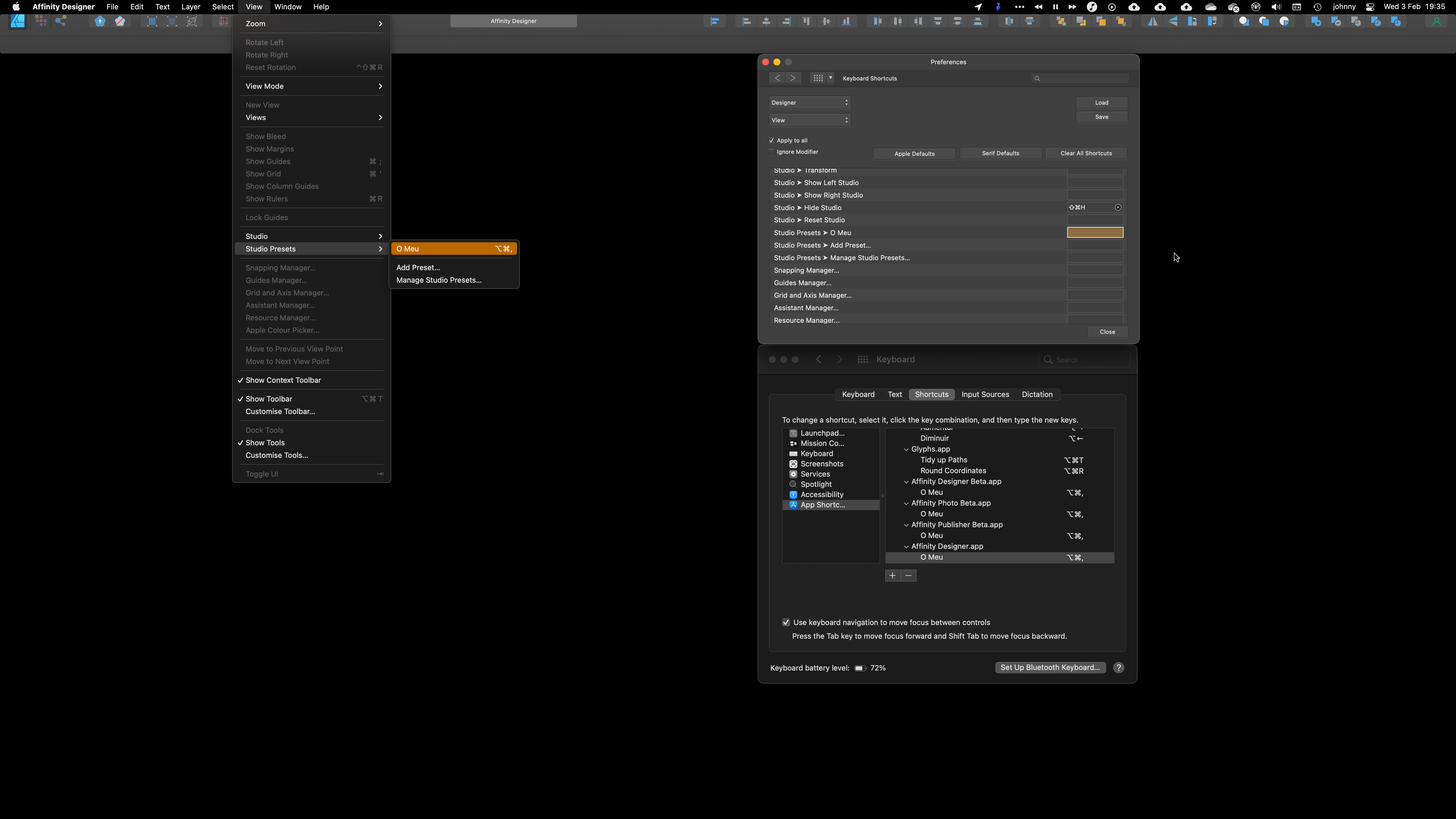Clear the Hide Studio shortcut with x icon
The image size is (1456, 819).
(x=1118, y=207)
